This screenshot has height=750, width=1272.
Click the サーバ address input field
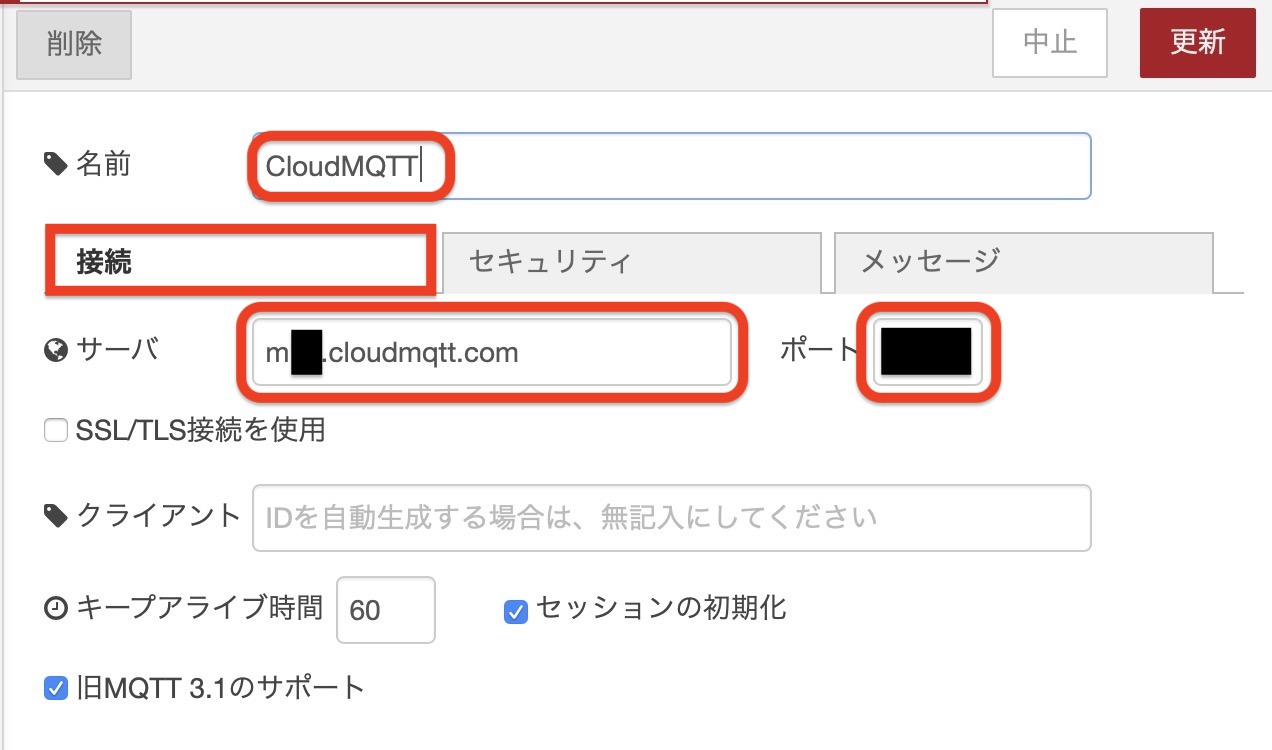[x=492, y=352]
